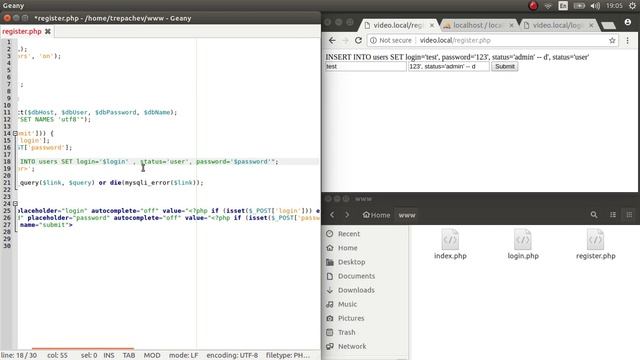The image size is (640, 360).
Task: Select the login.php file icon
Action: tap(523, 240)
